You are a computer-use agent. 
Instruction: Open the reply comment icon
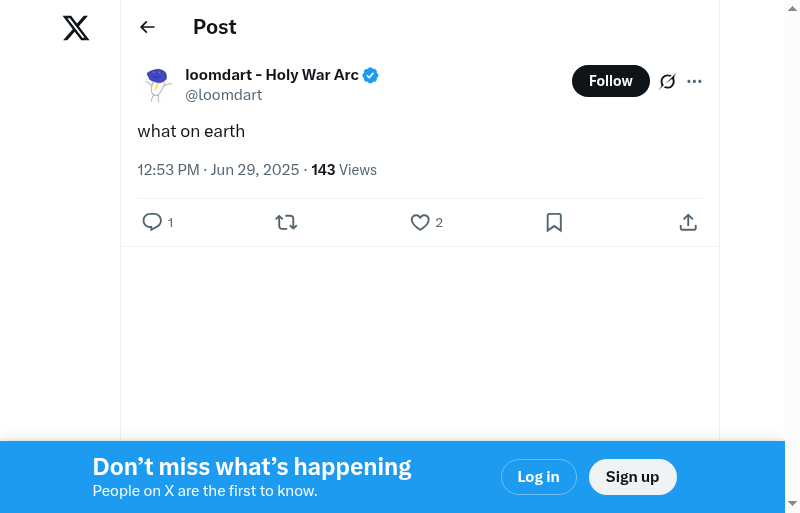pyautogui.click(x=152, y=222)
